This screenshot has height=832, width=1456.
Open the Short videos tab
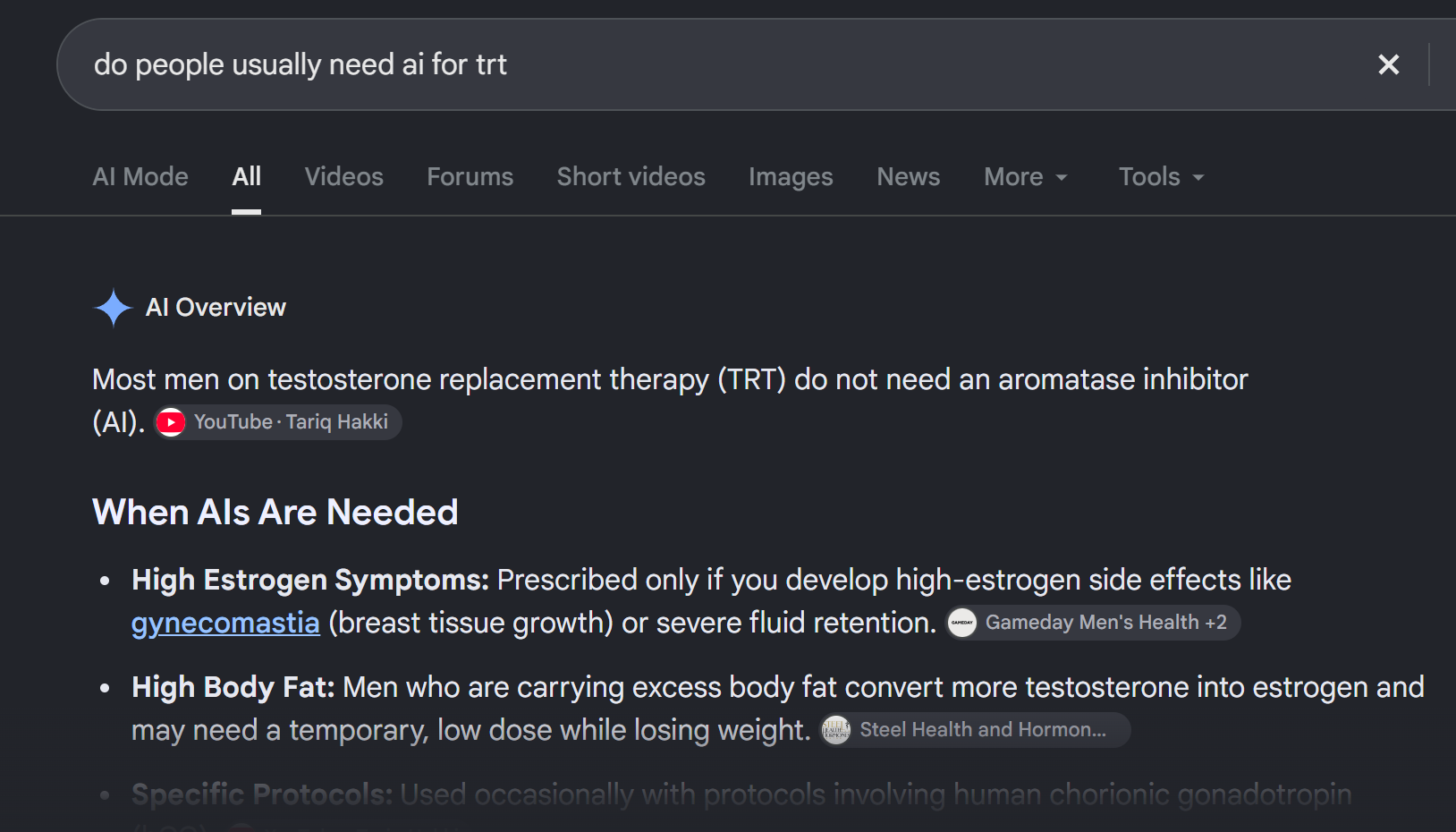point(631,177)
